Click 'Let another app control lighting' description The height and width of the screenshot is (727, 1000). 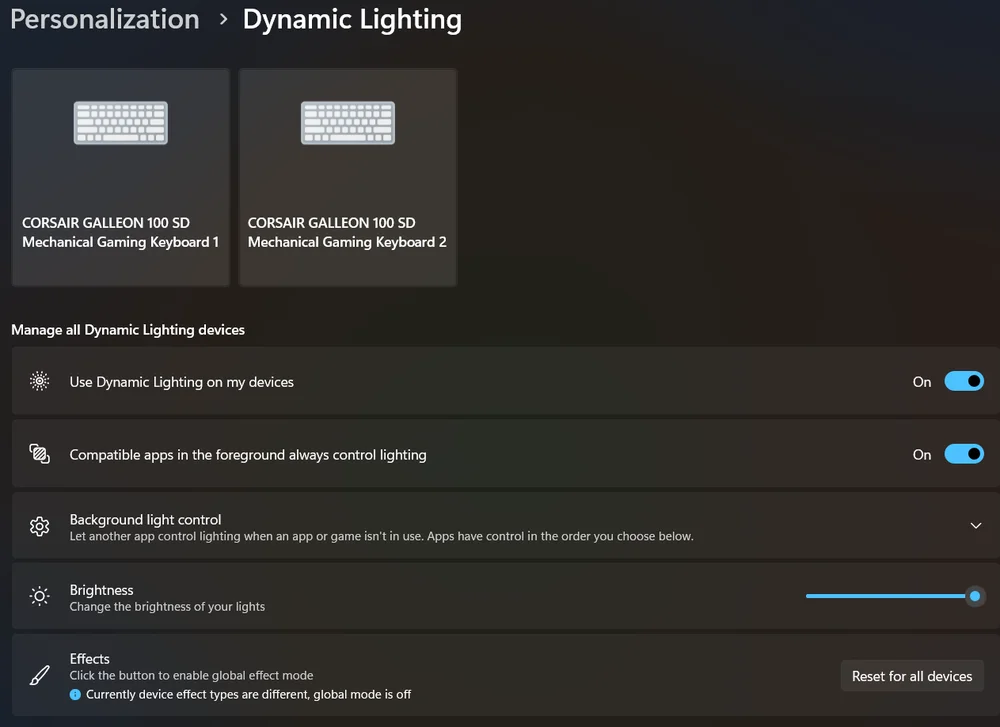click(x=381, y=536)
